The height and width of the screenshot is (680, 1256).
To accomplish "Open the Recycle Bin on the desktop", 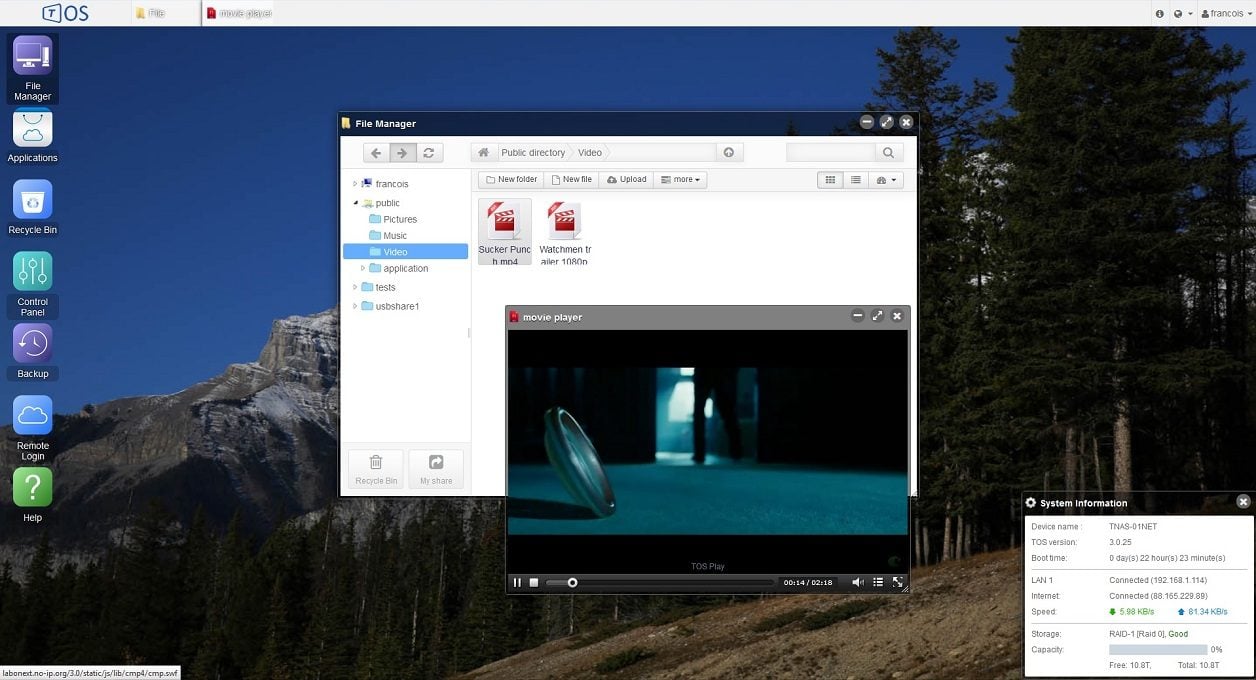I will click(32, 208).
